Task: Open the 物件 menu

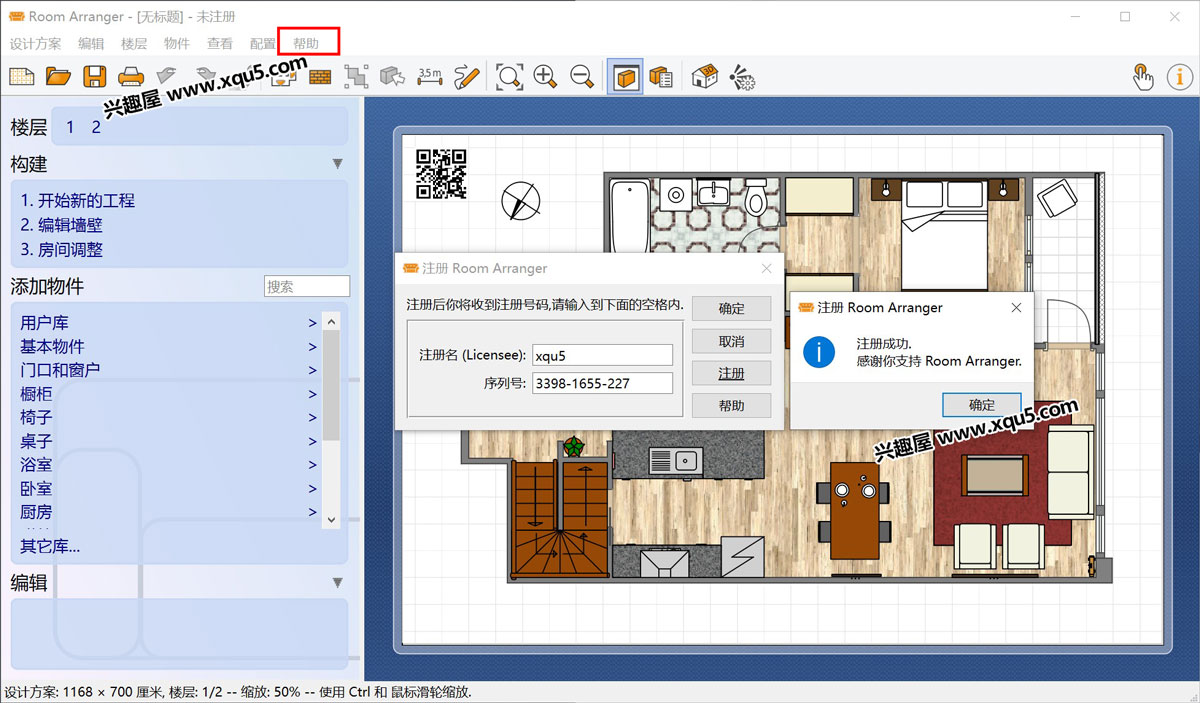Action: point(177,43)
